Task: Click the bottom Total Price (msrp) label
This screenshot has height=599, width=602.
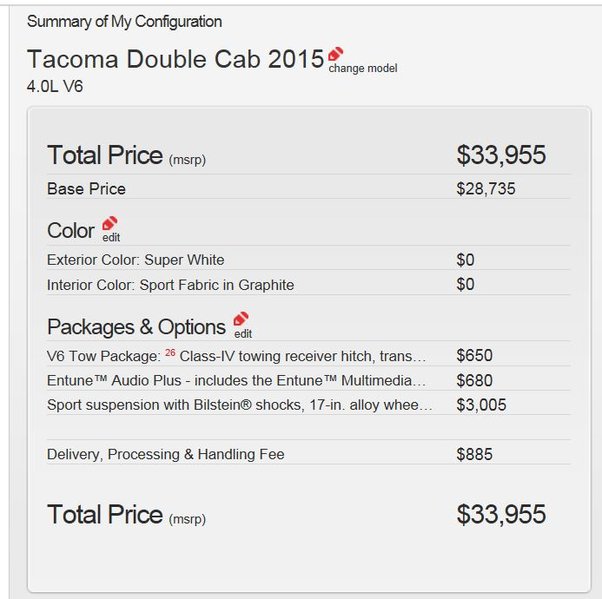Action: click(126, 515)
